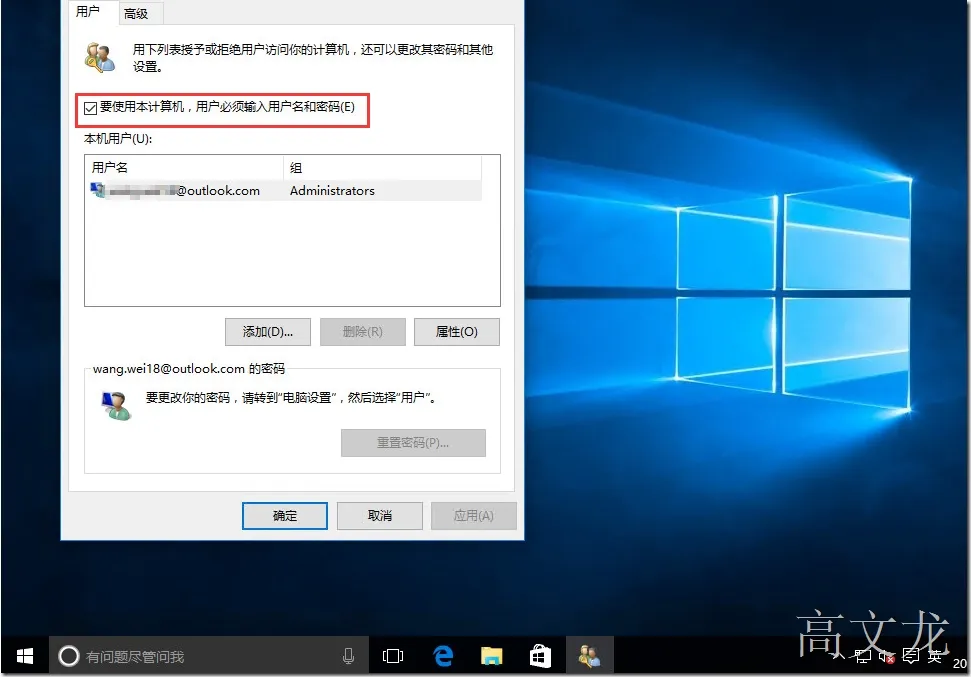971x677 pixels.
Task: Select the @outlook.com user row
Action: coord(285,190)
